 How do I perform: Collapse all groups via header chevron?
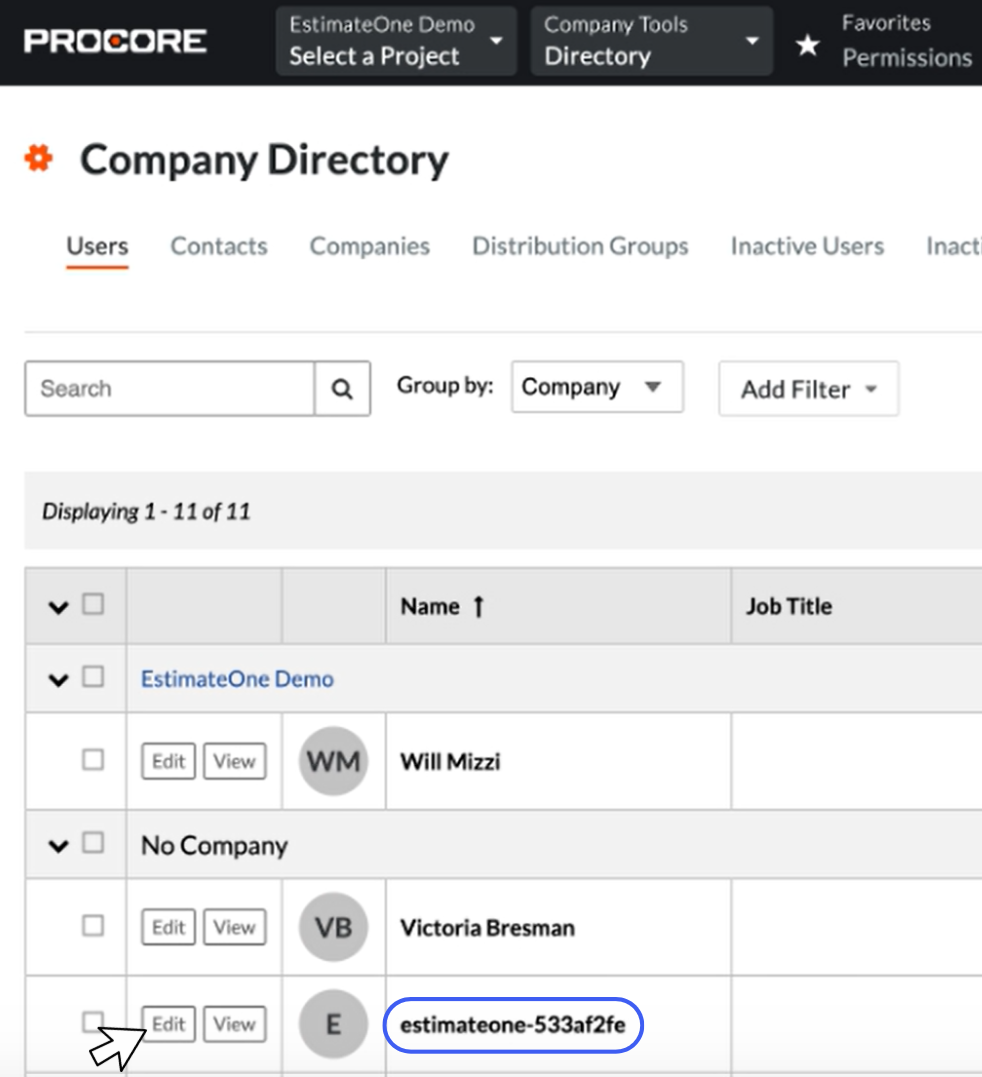coord(58,607)
